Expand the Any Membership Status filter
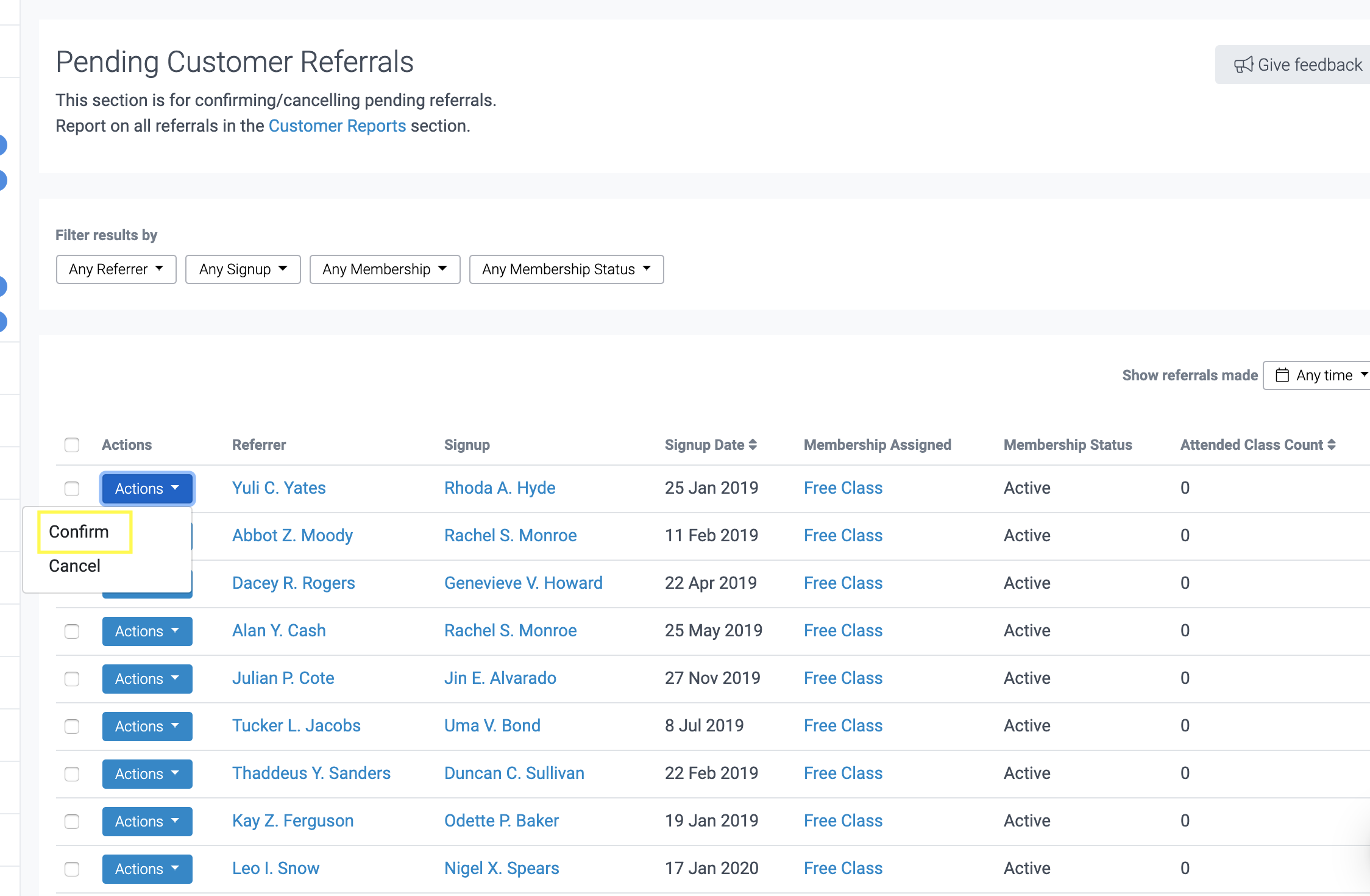The width and height of the screenshot is (1370, 896). (566, 269)
